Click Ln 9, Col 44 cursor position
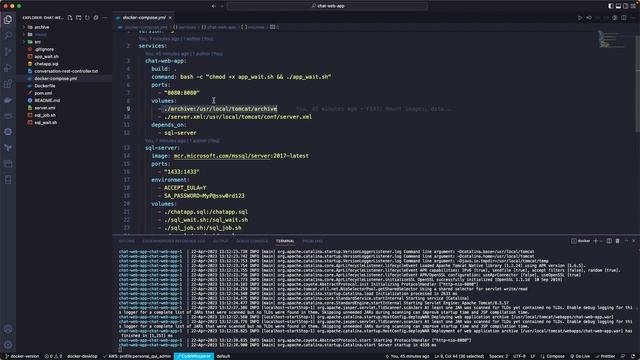The image size is (640, 360). click(459, 356)
